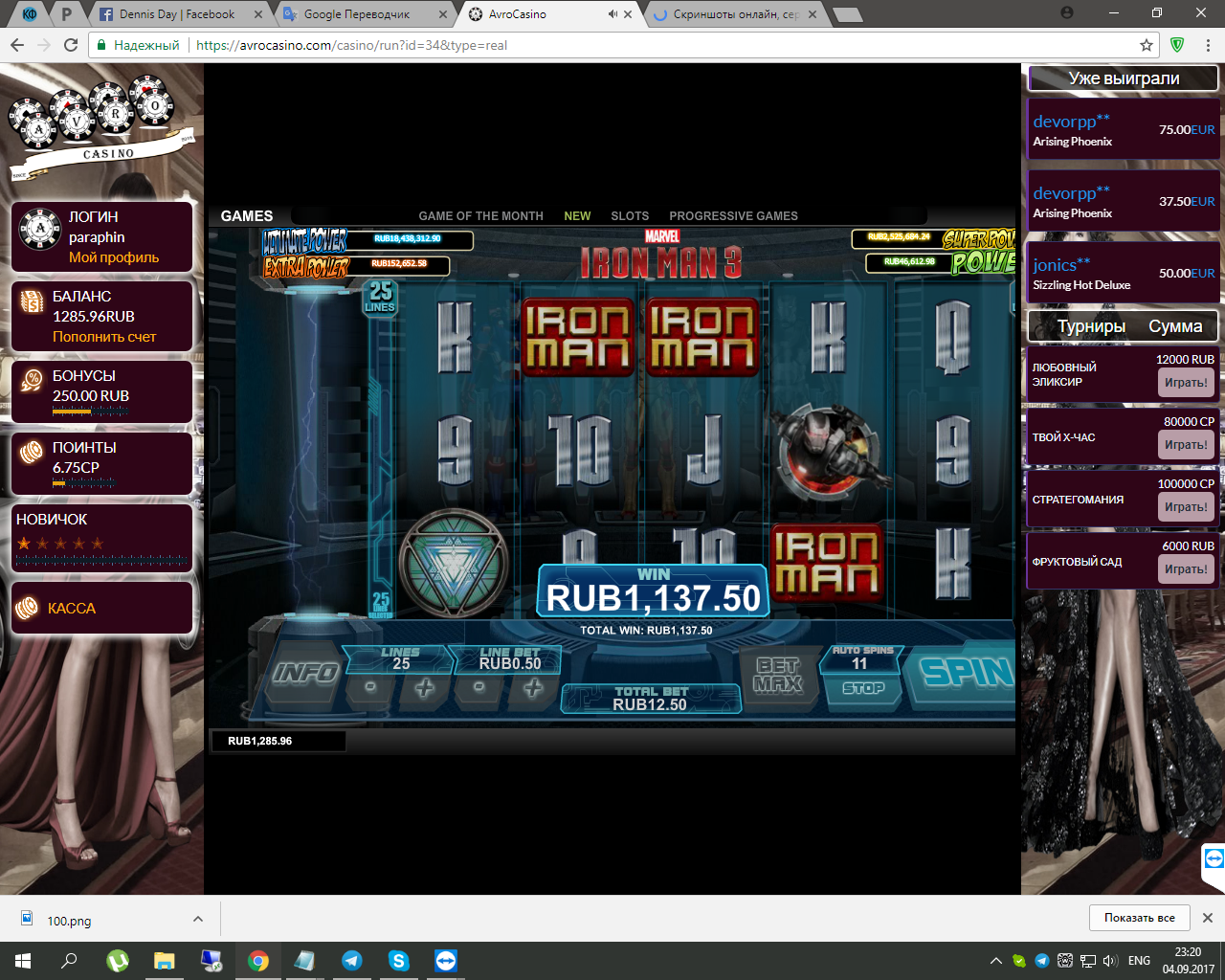Select the pinned KO tab
Screen dimensions: 1225x980
[x=29, y=14]
